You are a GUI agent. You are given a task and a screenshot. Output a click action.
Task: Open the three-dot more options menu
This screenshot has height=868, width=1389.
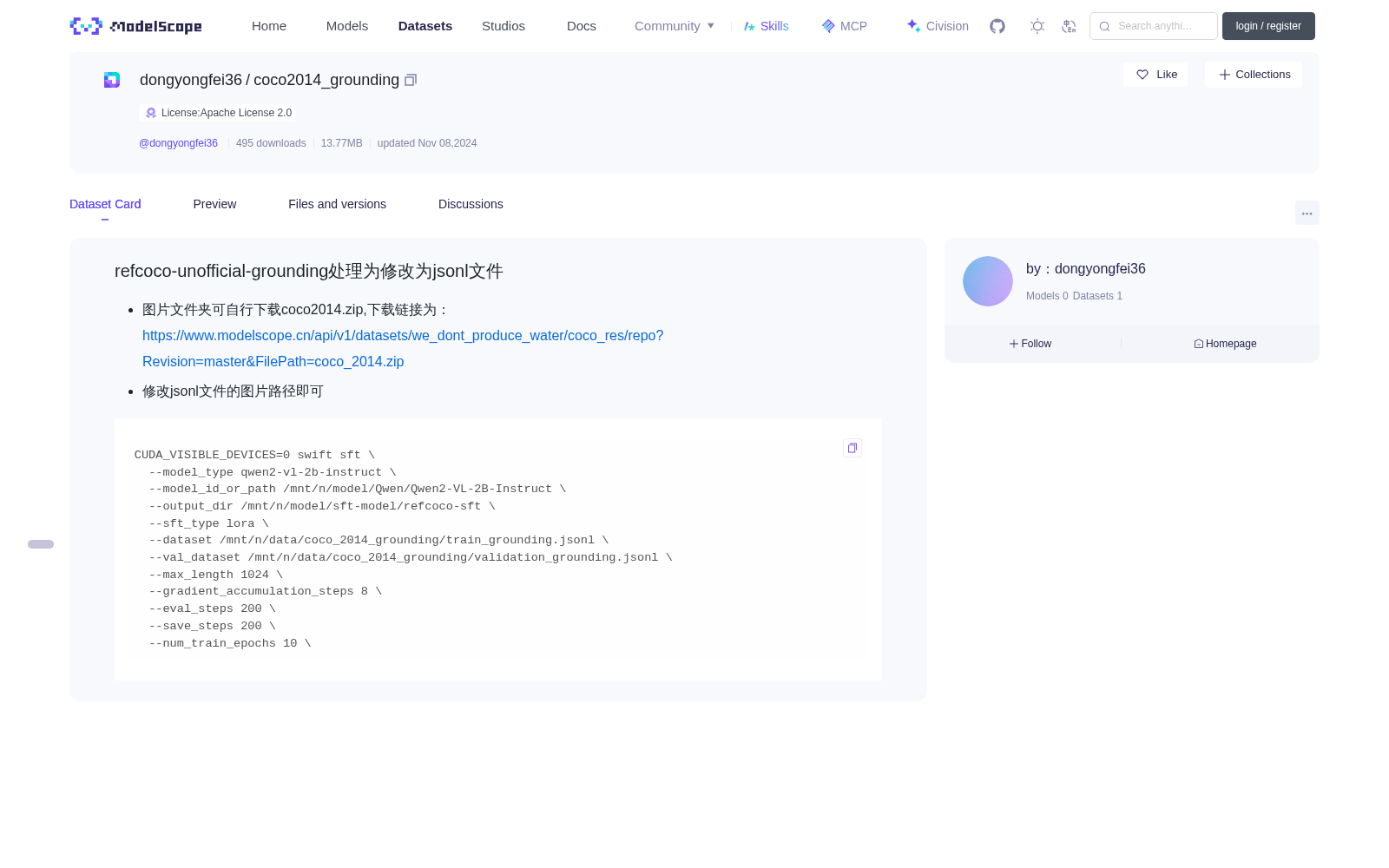coord(1307,213)
